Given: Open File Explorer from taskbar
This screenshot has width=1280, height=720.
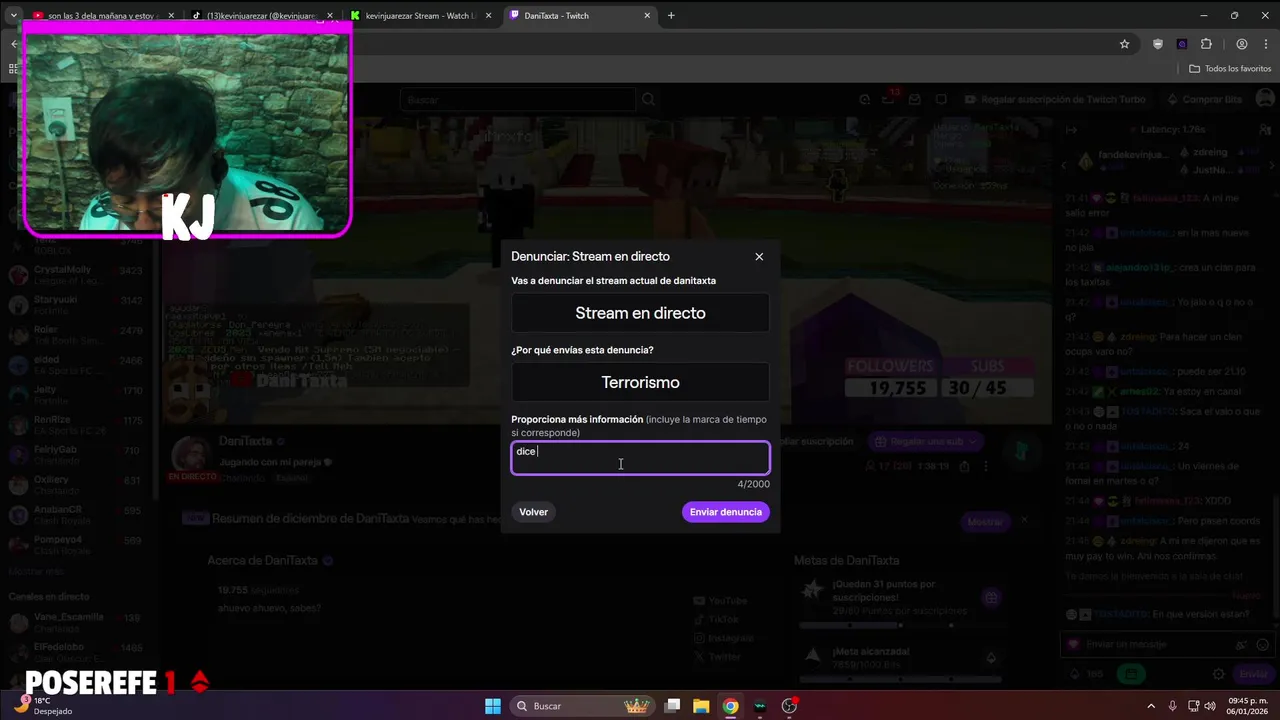Looking at the screenshot, I should (701, 706).
